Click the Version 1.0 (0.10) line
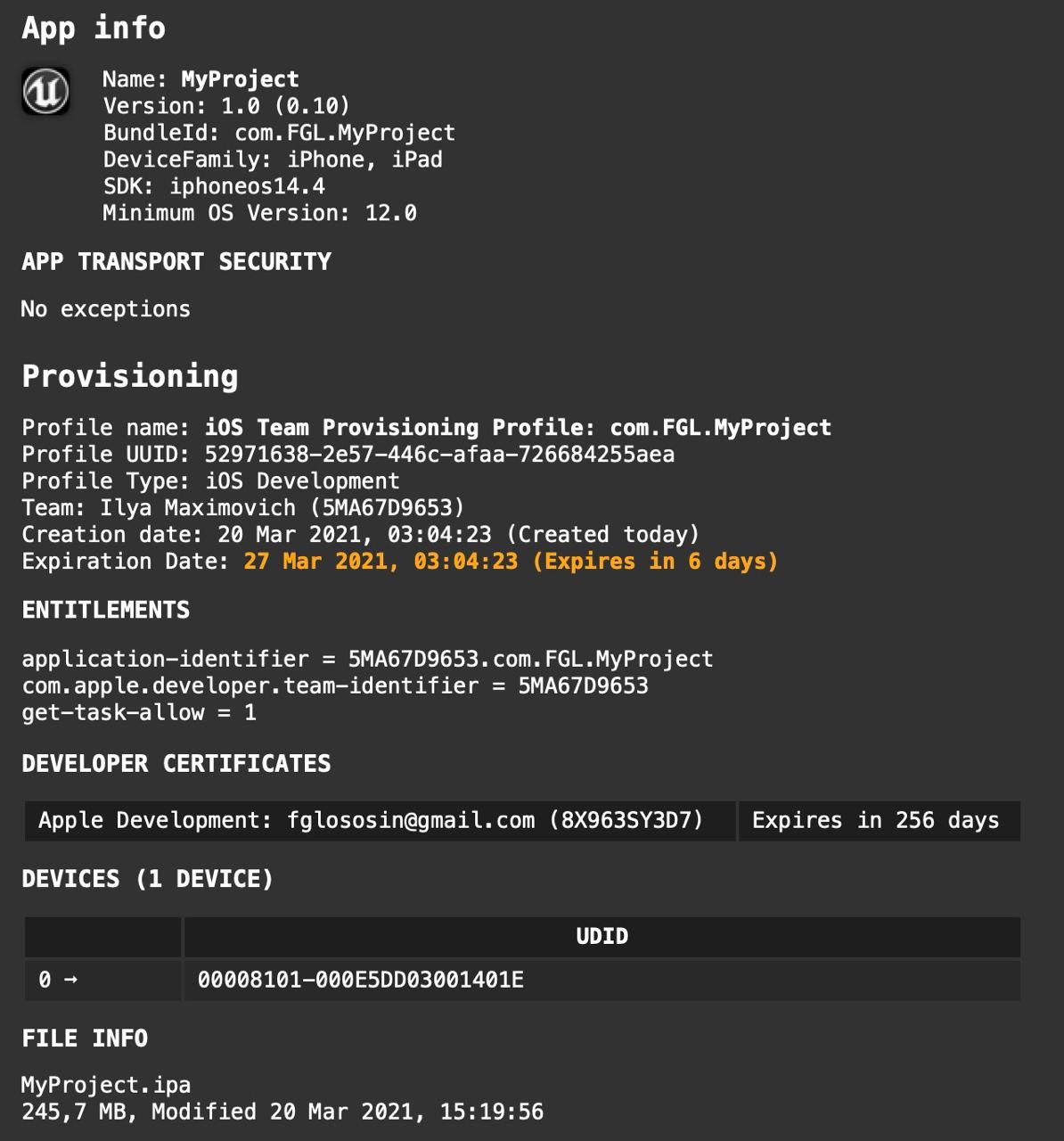The height and width of the screenshot is (1141, 1064). tap(226, 106)
